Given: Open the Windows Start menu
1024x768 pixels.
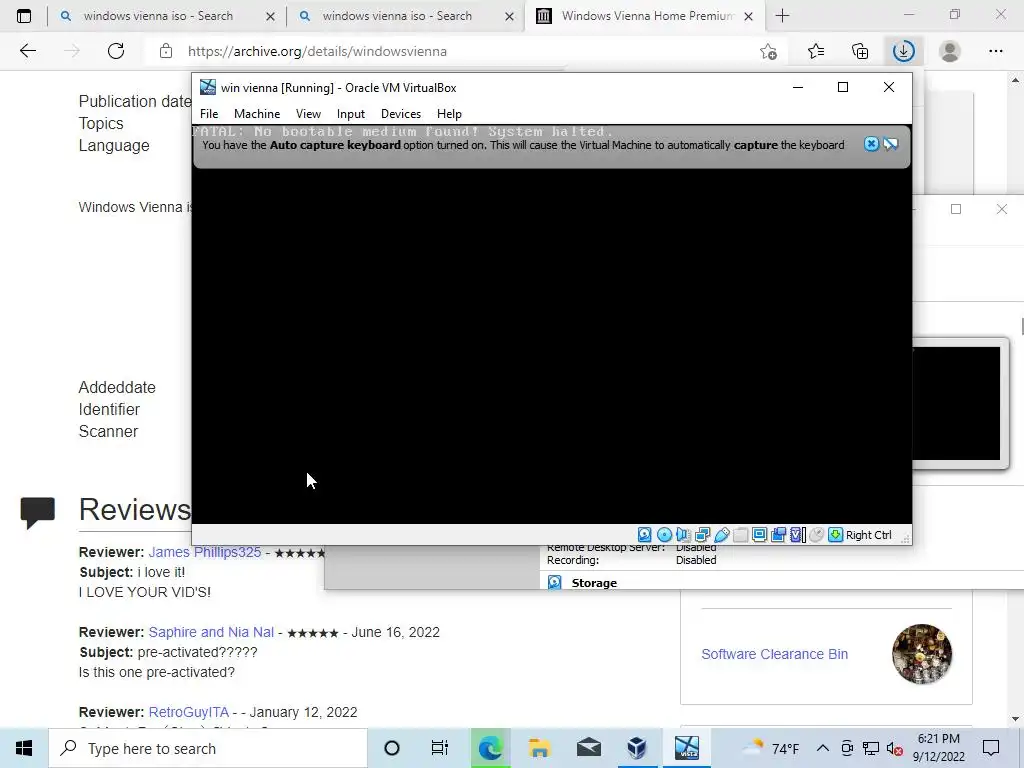Looking at the screenshot, I should click(x=24, y=748).
